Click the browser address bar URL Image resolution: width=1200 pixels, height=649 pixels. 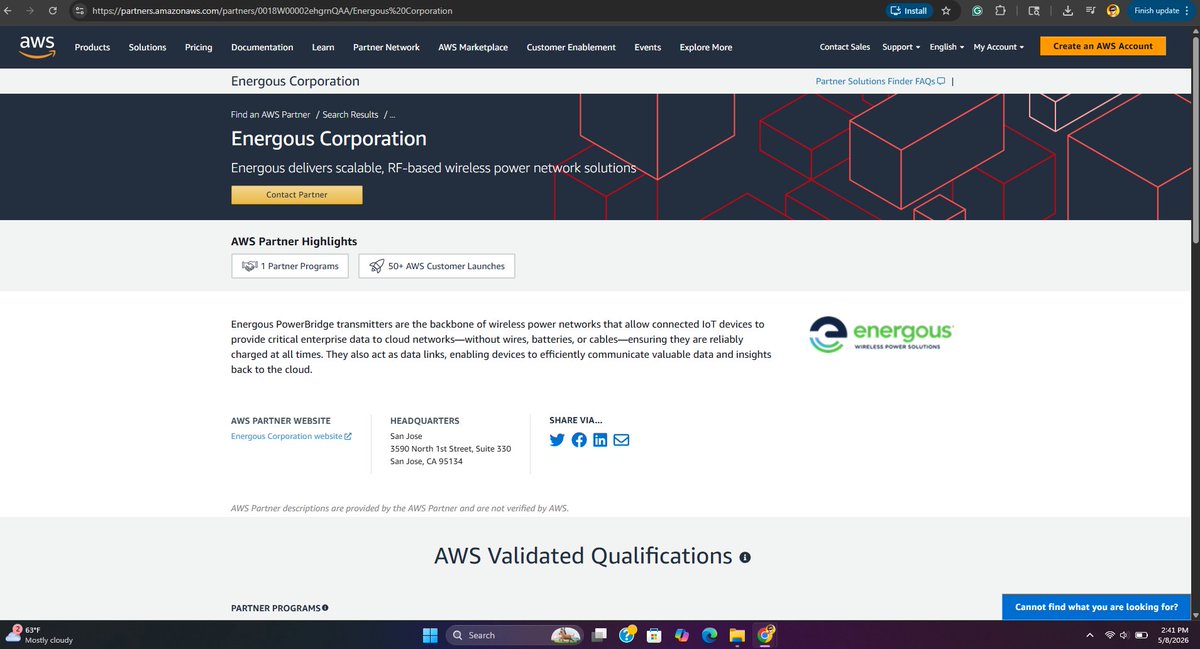pos(272,10)
